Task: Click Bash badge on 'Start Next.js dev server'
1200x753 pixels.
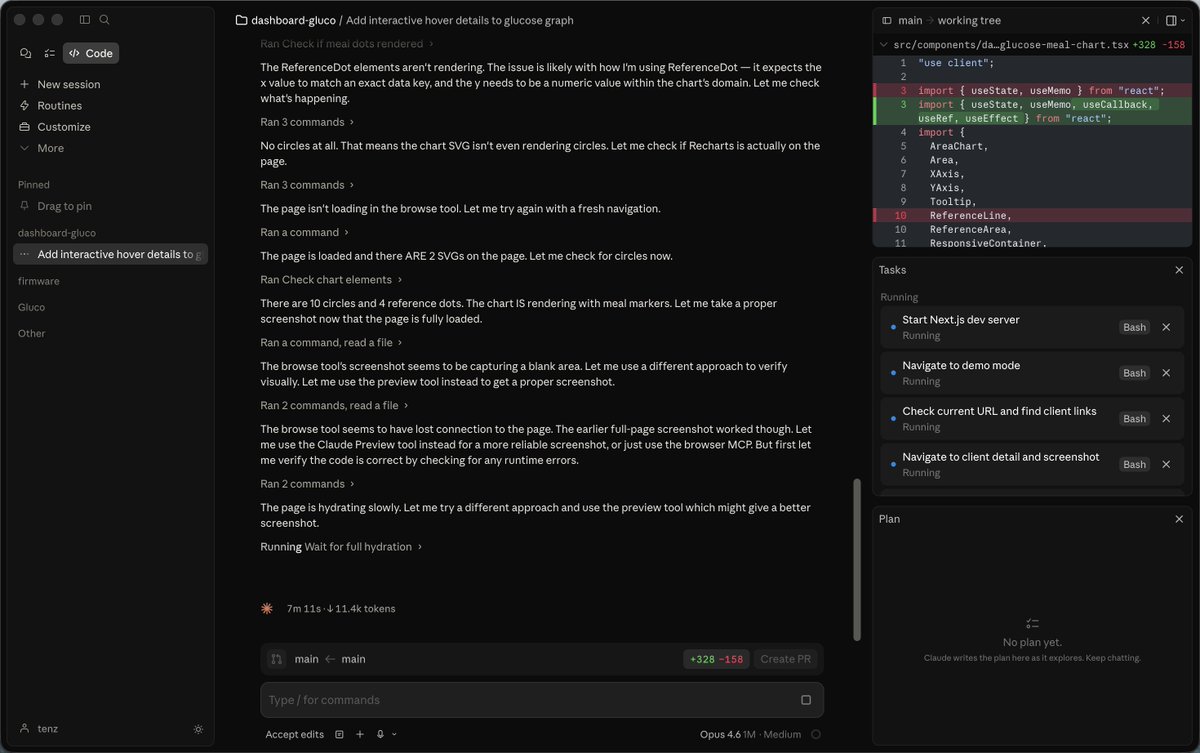Action: (1134, 327)
